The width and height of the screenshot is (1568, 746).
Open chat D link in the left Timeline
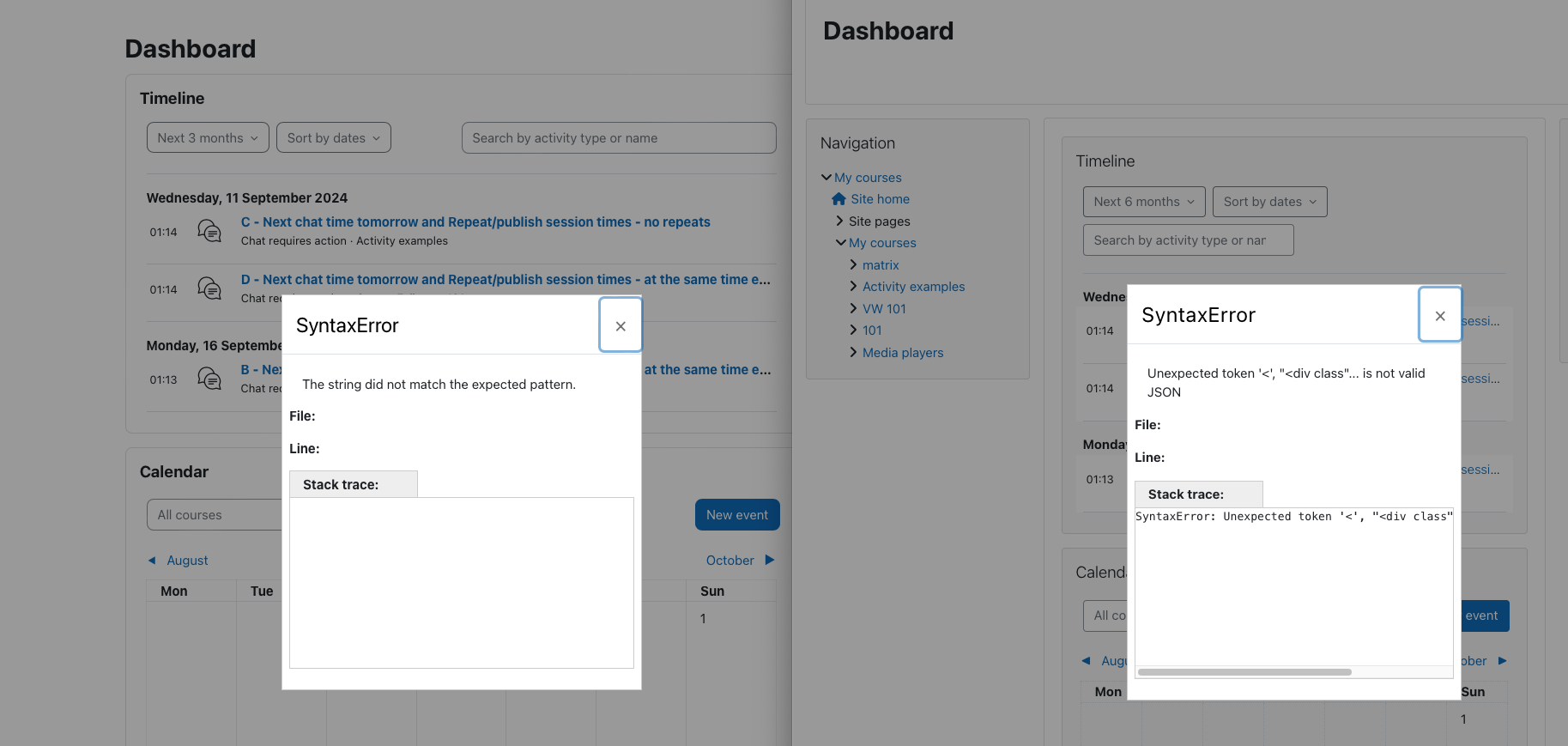506,279
